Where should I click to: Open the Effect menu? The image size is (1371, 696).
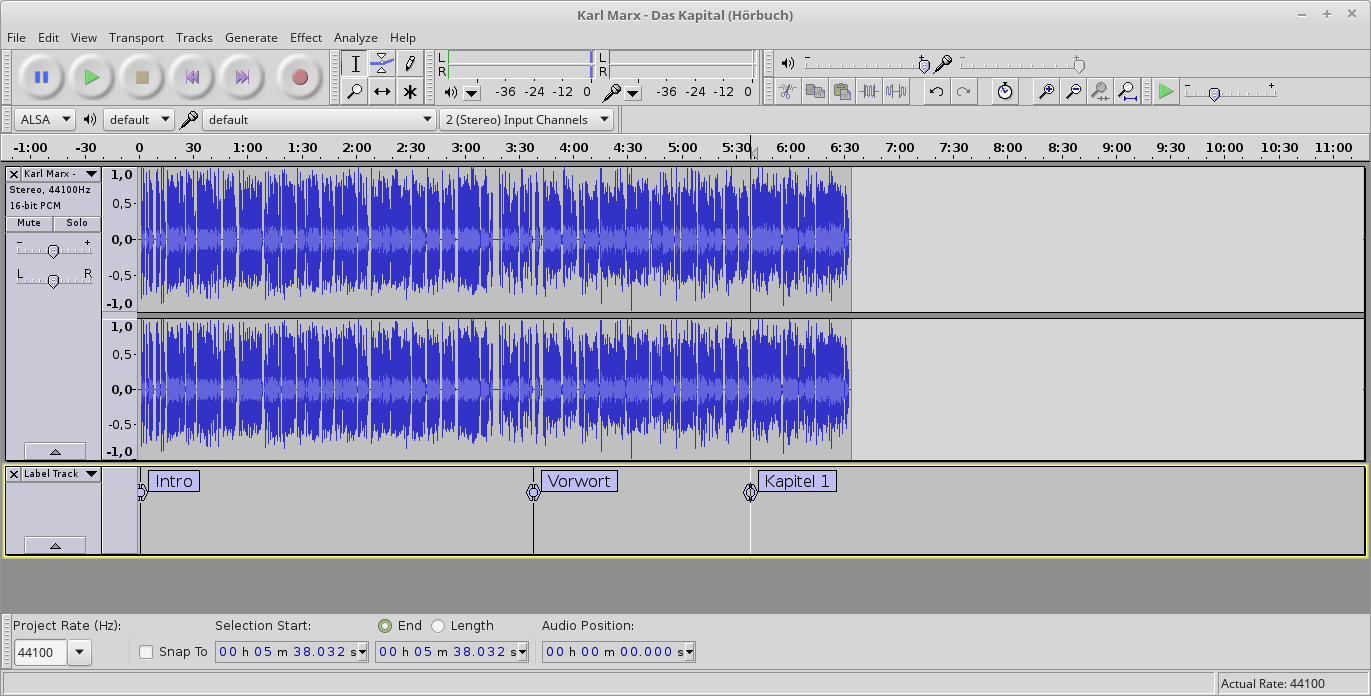(306, 37)
